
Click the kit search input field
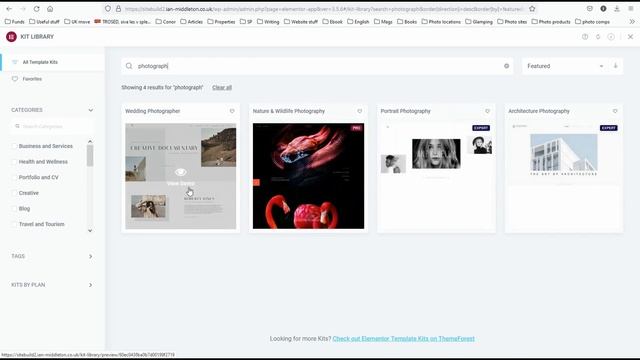[x=317, y=66]
